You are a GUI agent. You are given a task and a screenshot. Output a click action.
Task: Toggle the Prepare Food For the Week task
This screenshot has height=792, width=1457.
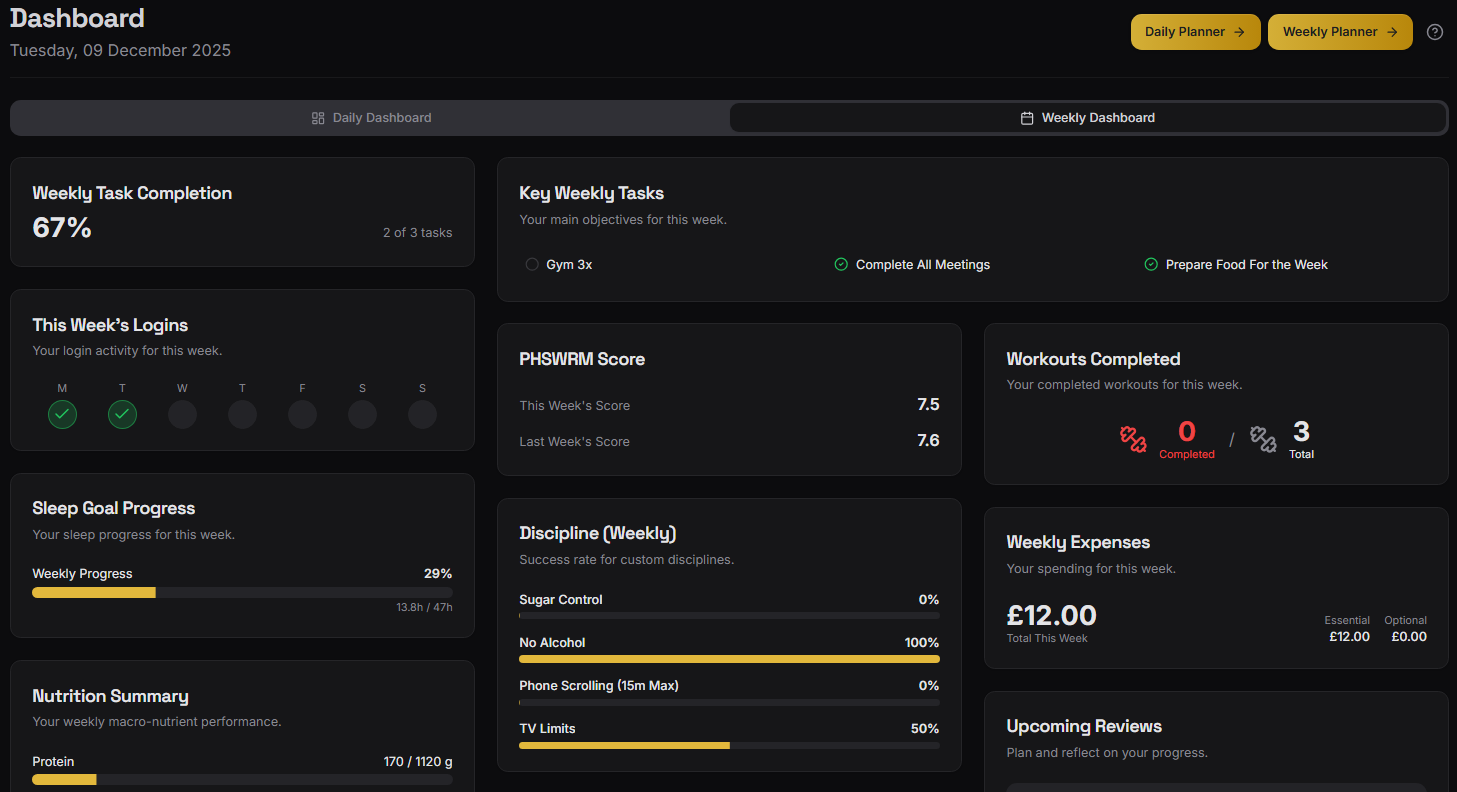pos(1151,264)
